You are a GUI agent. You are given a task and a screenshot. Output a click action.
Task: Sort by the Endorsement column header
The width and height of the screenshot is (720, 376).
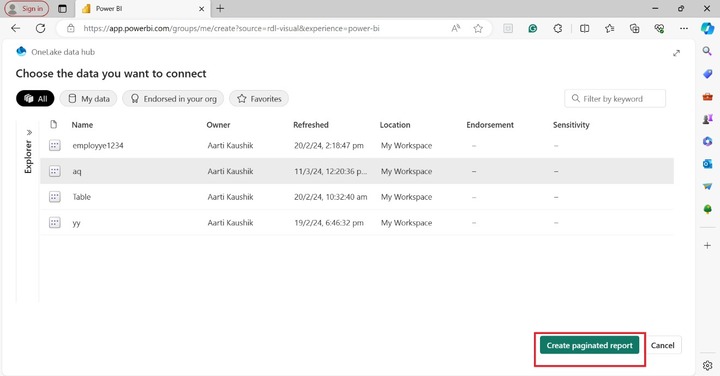pos(490,125)
